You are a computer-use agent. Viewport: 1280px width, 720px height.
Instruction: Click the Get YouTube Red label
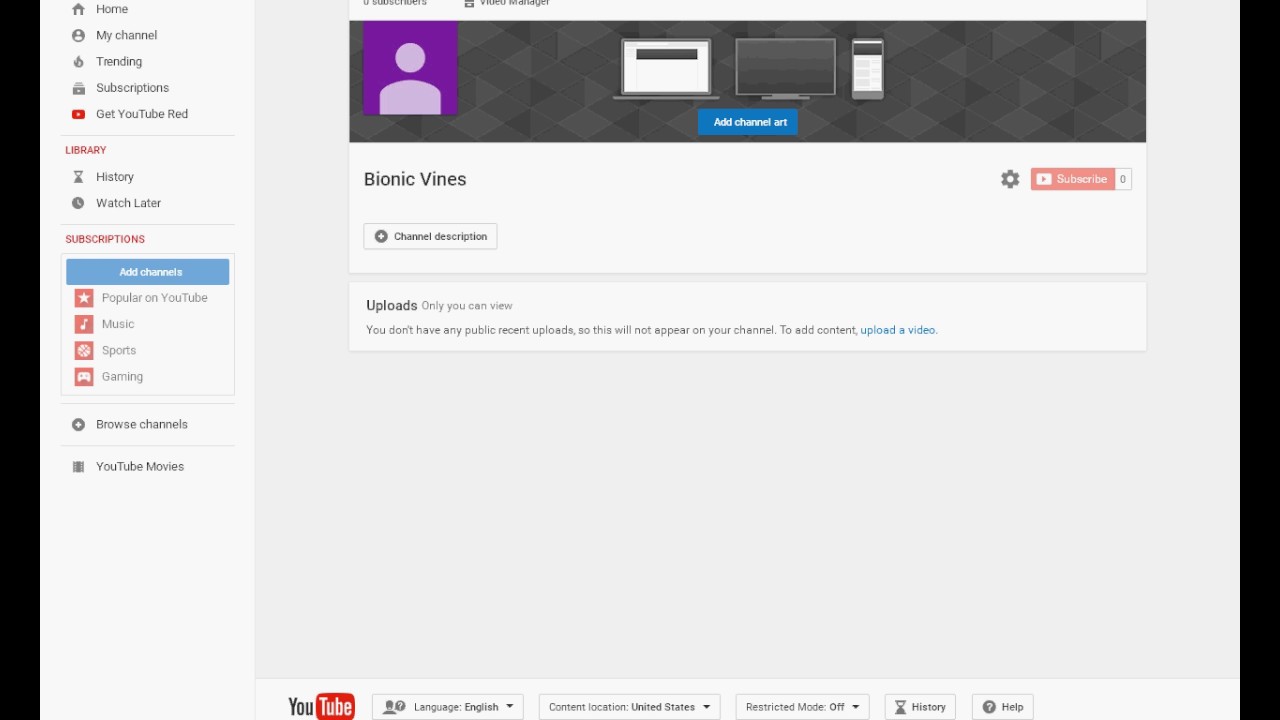pos(142,114)
